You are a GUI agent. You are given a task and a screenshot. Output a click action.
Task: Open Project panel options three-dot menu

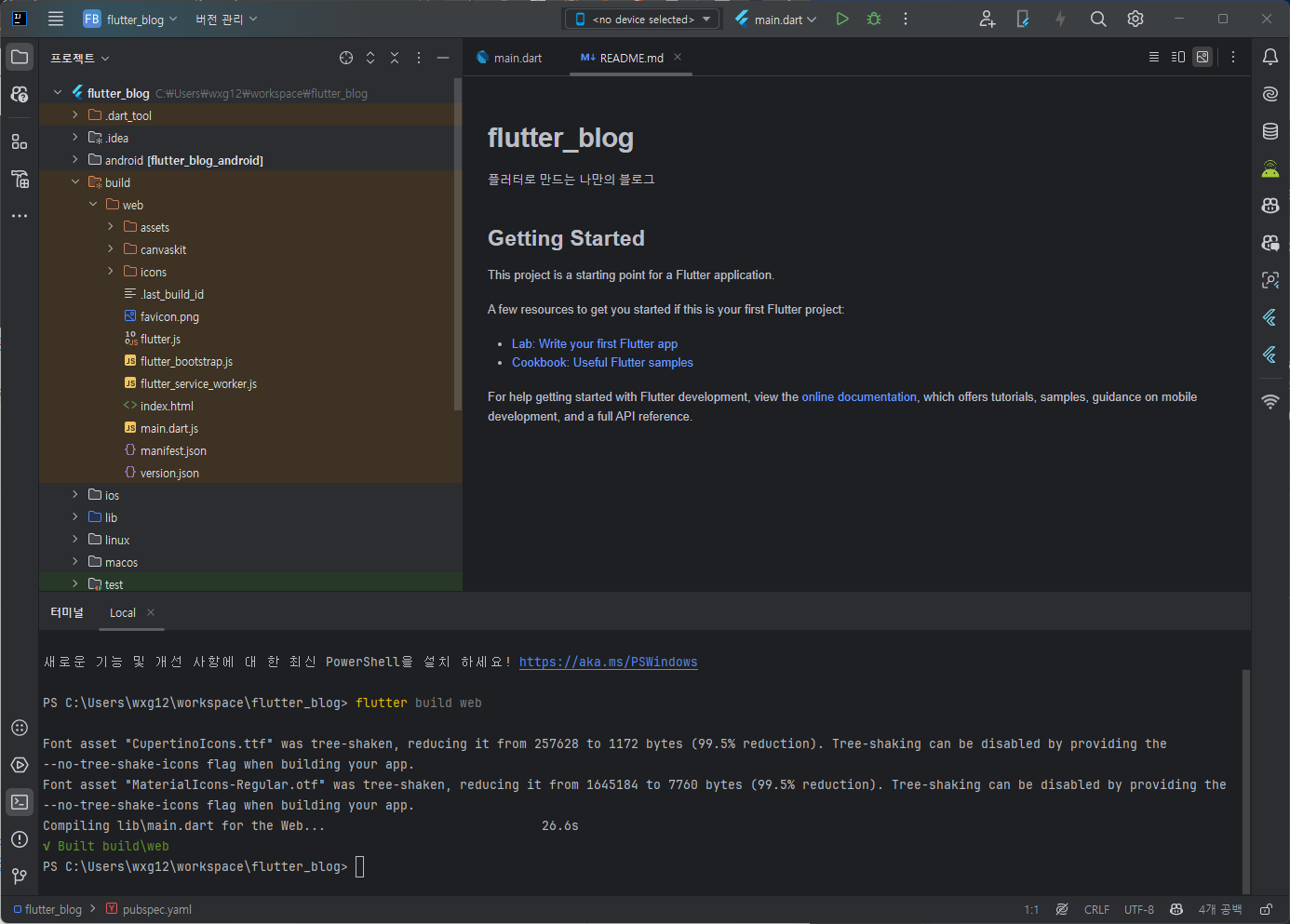419,58
